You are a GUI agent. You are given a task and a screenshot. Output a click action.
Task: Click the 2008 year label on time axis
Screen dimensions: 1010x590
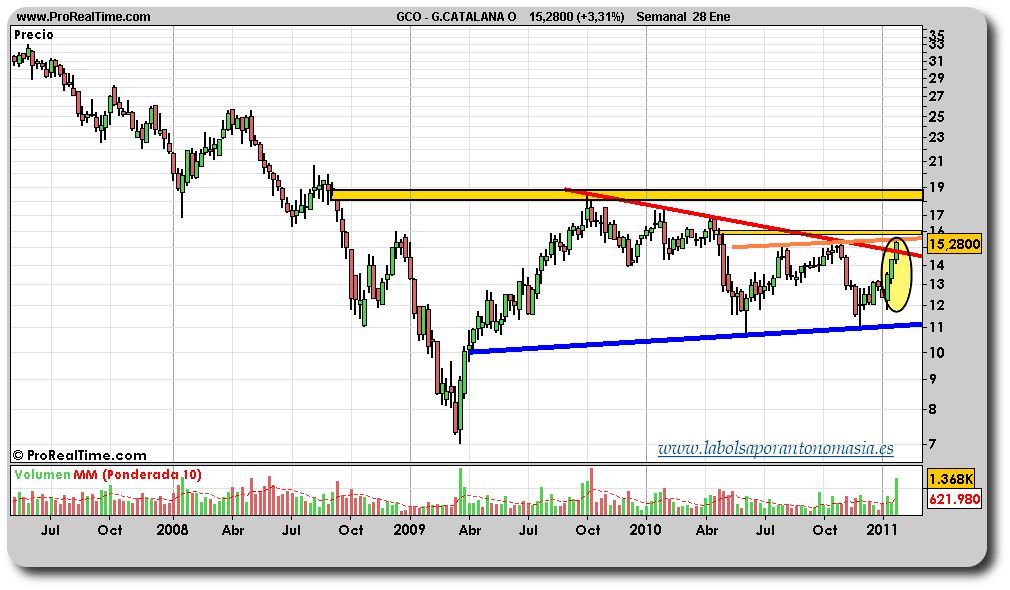tap(173, 530)
